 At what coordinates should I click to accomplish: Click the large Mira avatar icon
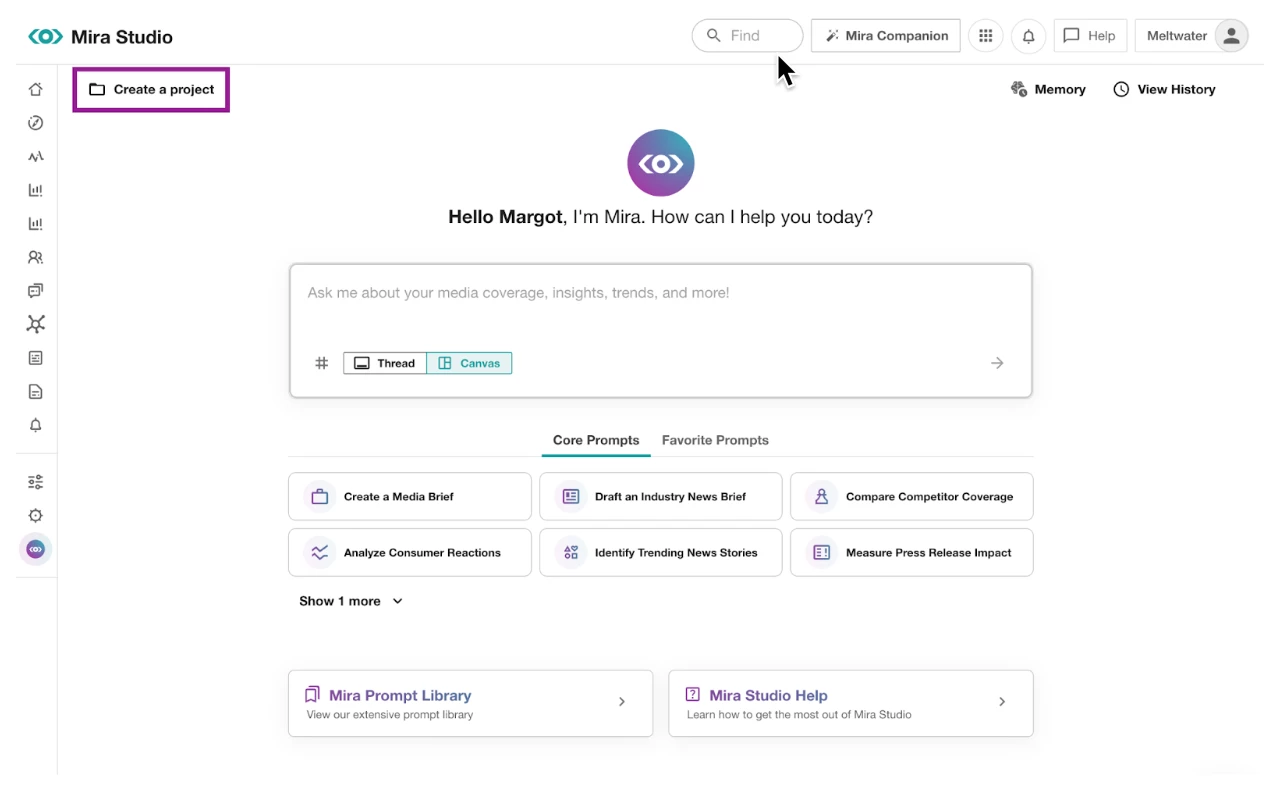click(x=661, y=163)
